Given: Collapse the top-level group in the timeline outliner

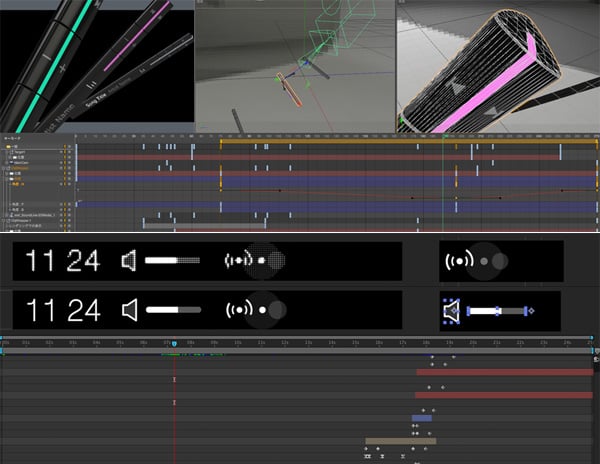Looking at the screenshot, I should (x=3, y=146).
